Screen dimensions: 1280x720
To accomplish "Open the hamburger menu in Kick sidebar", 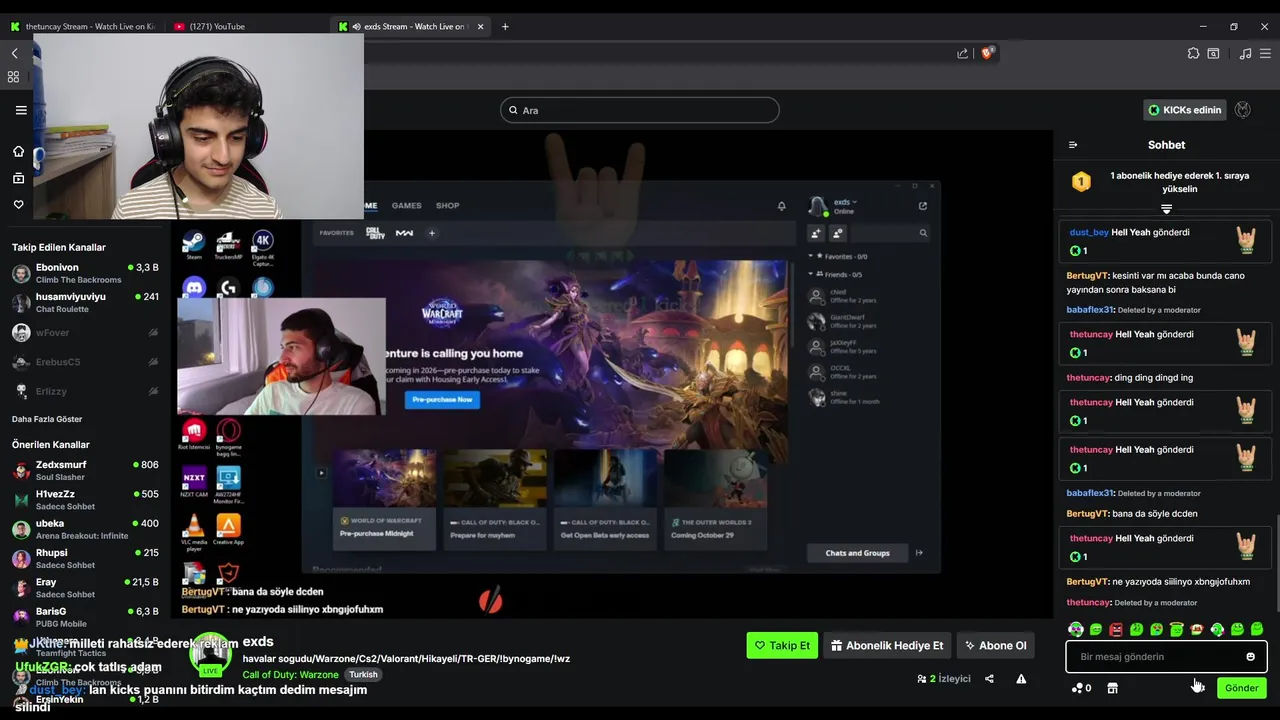I will [x=21, y=110].
